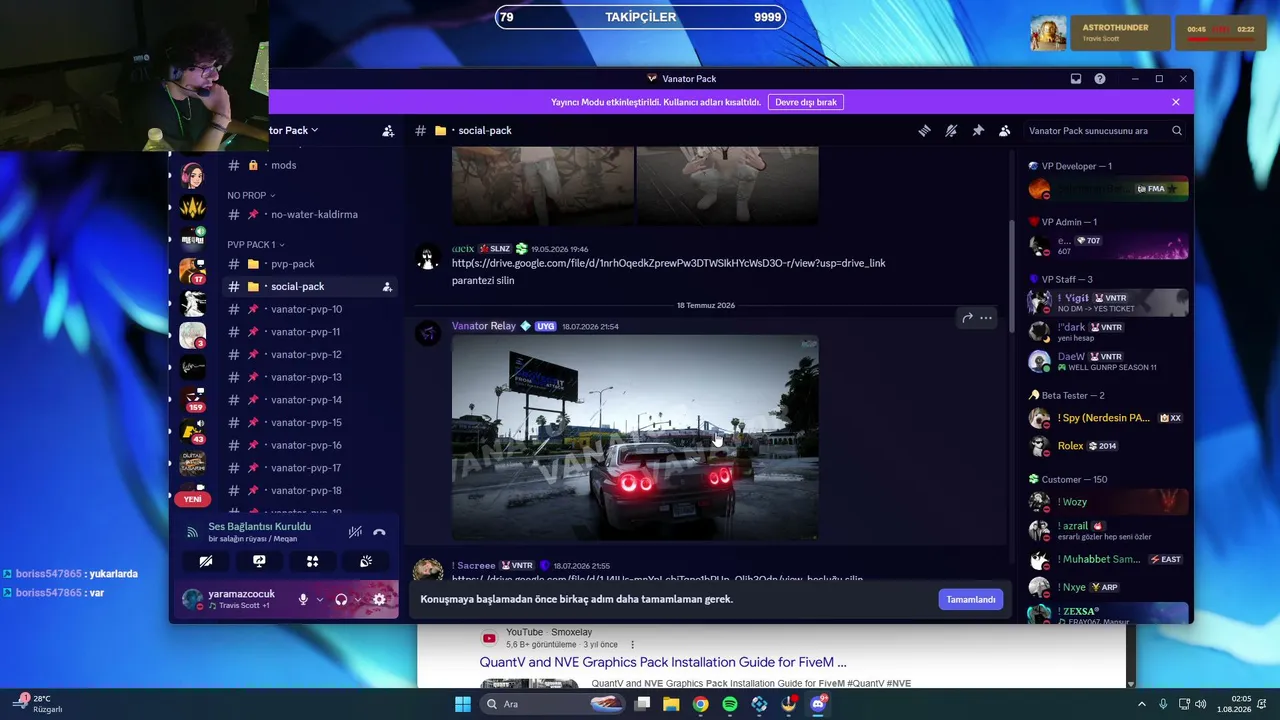
Task: Seek in AstroThunder music progress bar
Action: tap(1221, 40)
